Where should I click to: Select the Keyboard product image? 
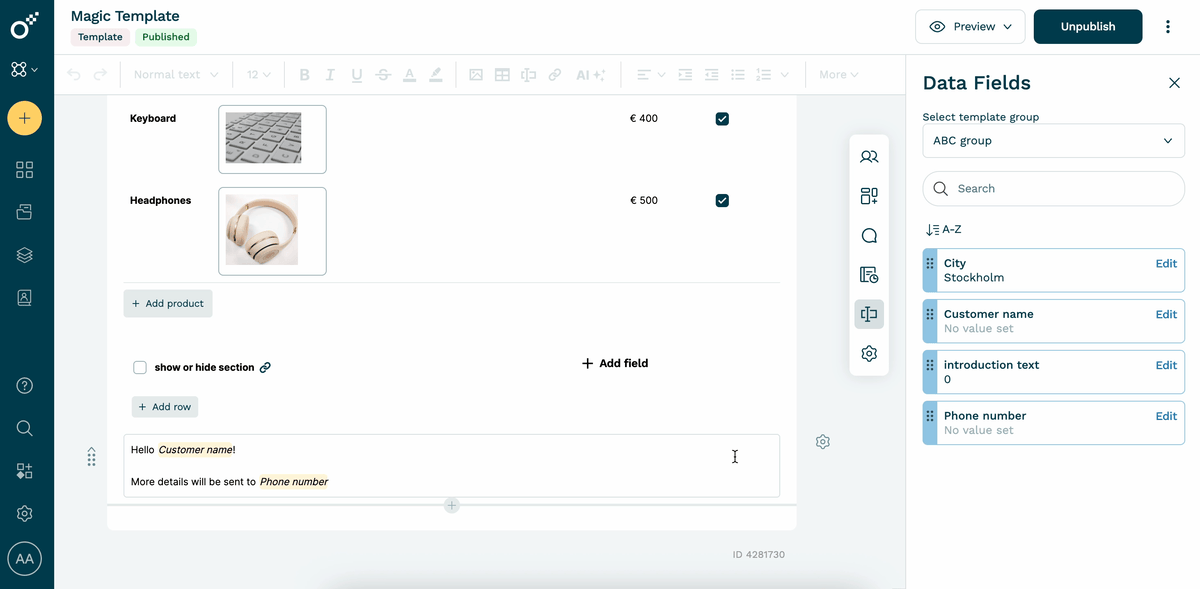pyautogui.click(x=272, y=139)
